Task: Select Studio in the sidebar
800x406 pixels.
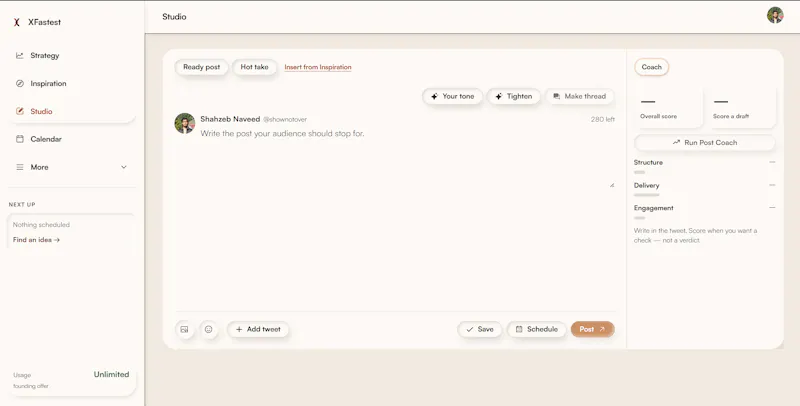Action: pyautogui.click(x=71, y=111)
